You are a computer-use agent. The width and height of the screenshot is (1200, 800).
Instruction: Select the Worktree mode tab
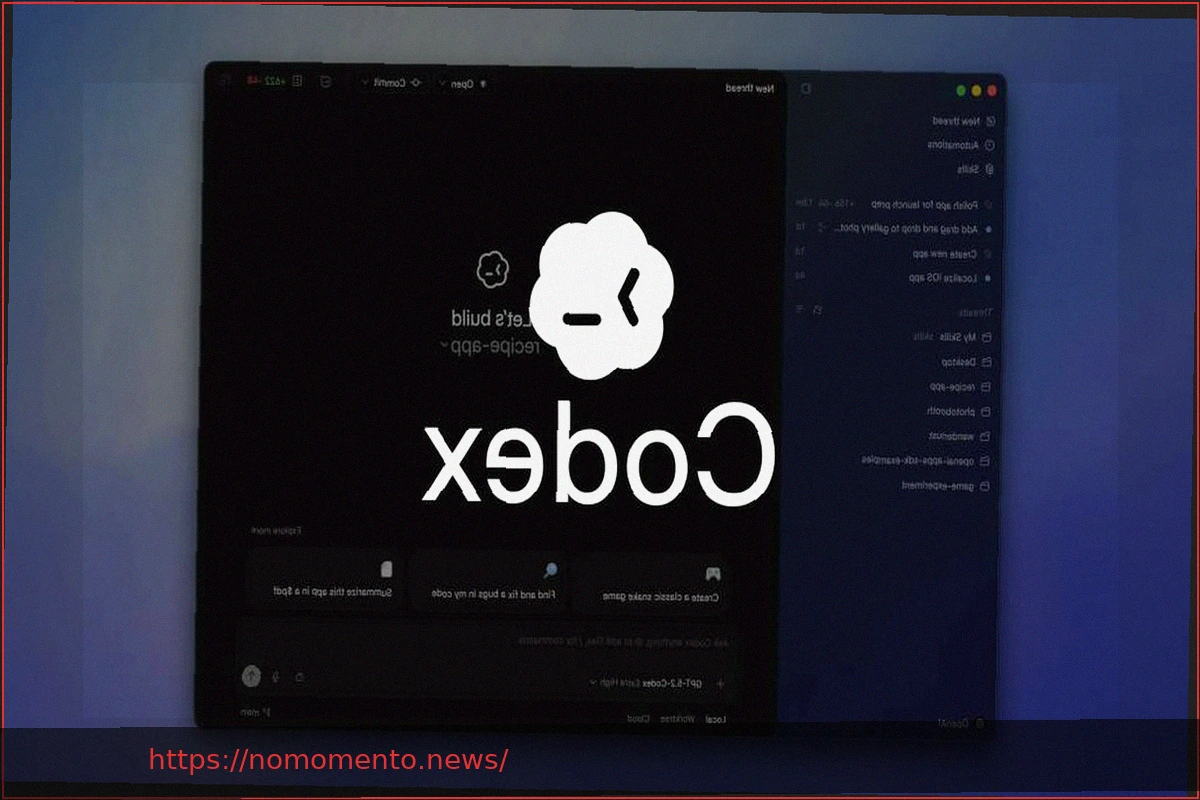tap(679, 719)
